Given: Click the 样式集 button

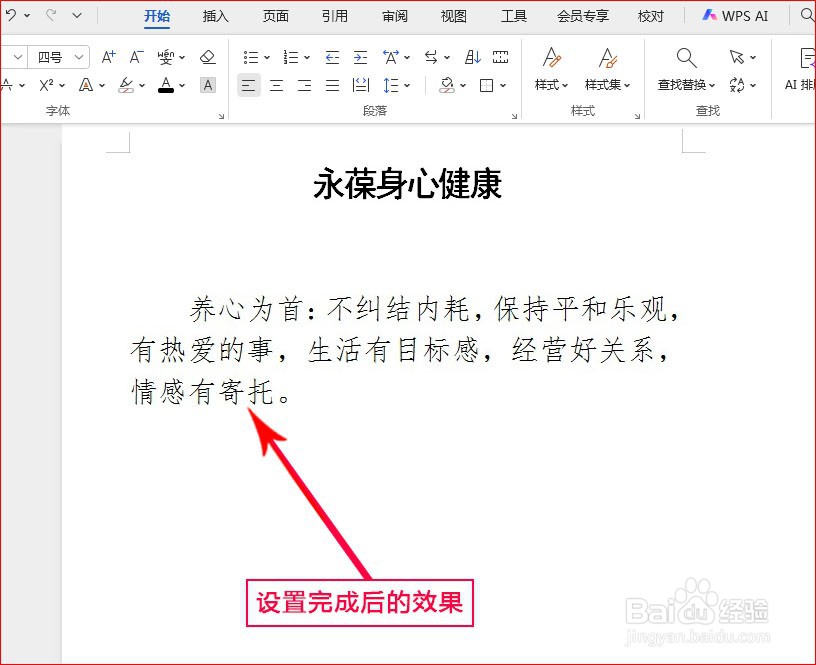Looking at the screenshot, I should click(606, 70).
